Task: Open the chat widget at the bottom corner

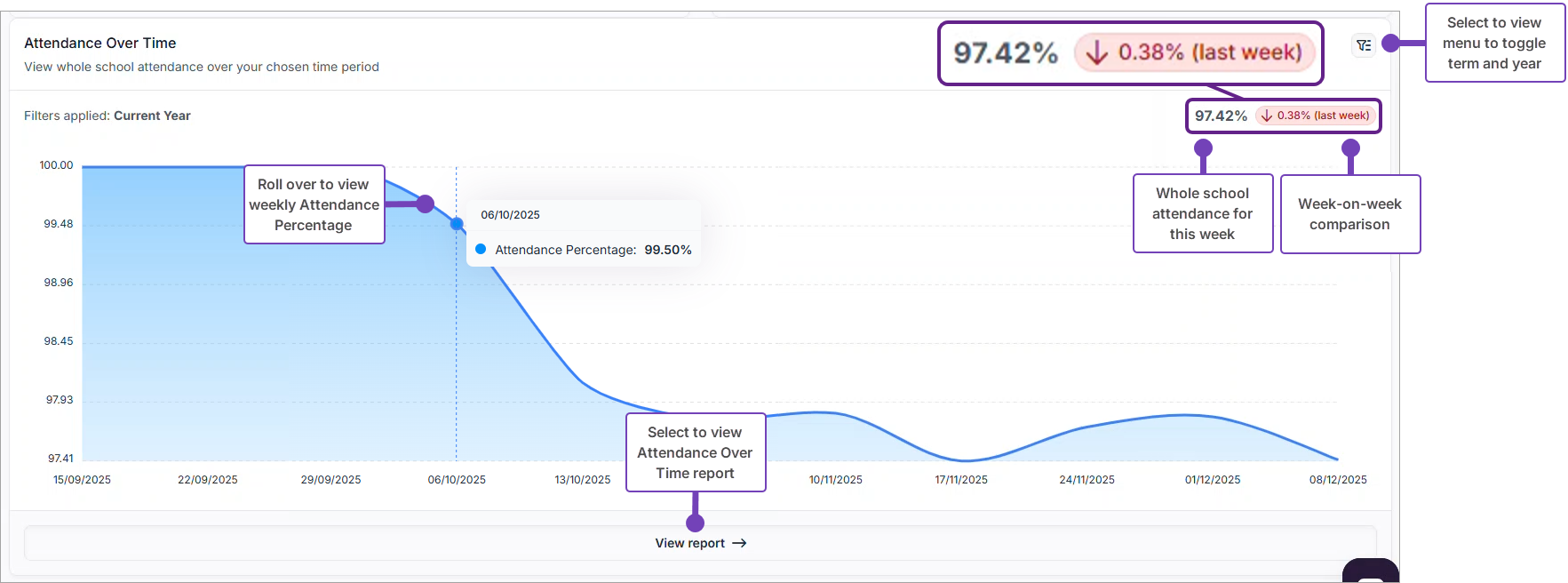Action: click(x=1370, y=572)
